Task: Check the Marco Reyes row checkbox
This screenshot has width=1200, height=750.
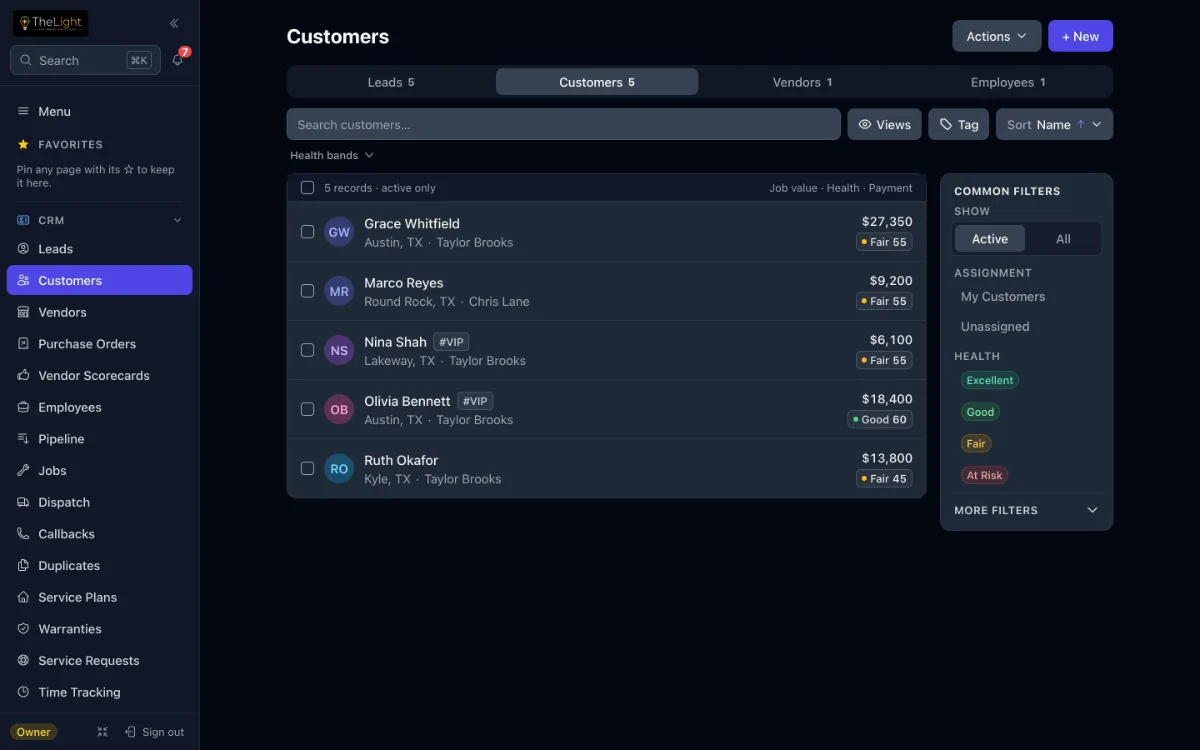Action: [308, 291]
